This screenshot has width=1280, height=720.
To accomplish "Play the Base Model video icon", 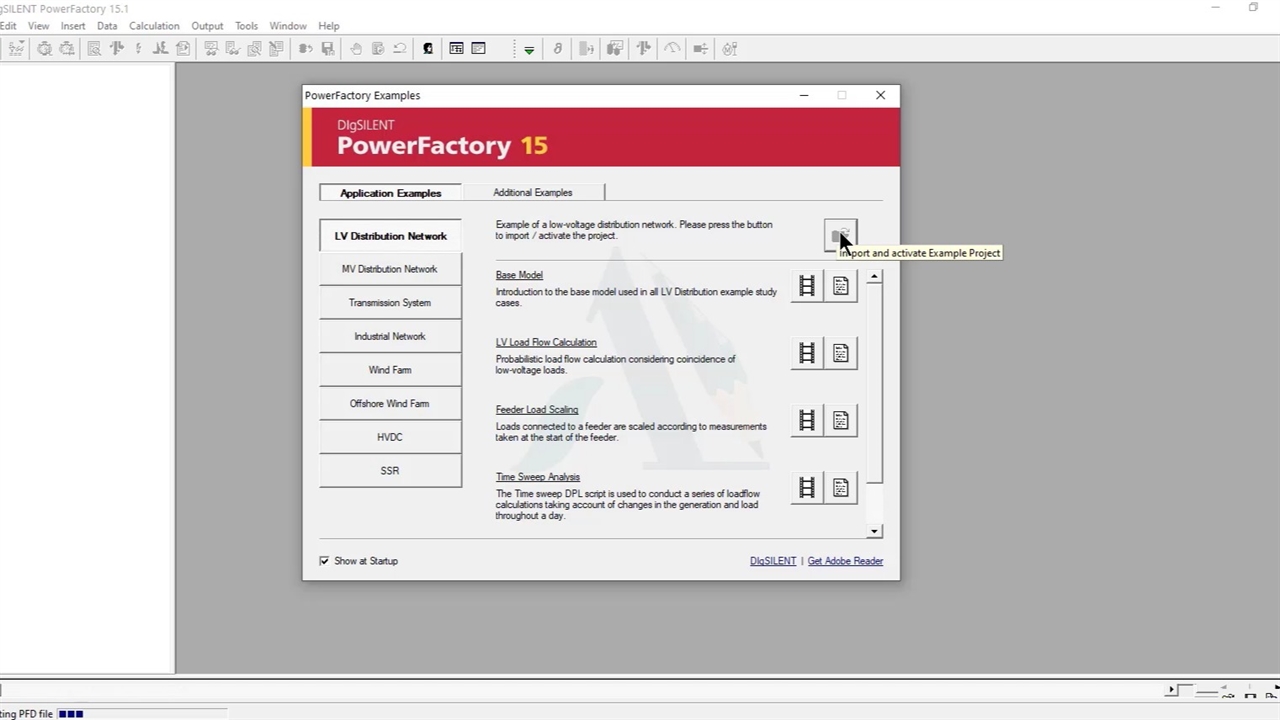I will tap(807, 287).
